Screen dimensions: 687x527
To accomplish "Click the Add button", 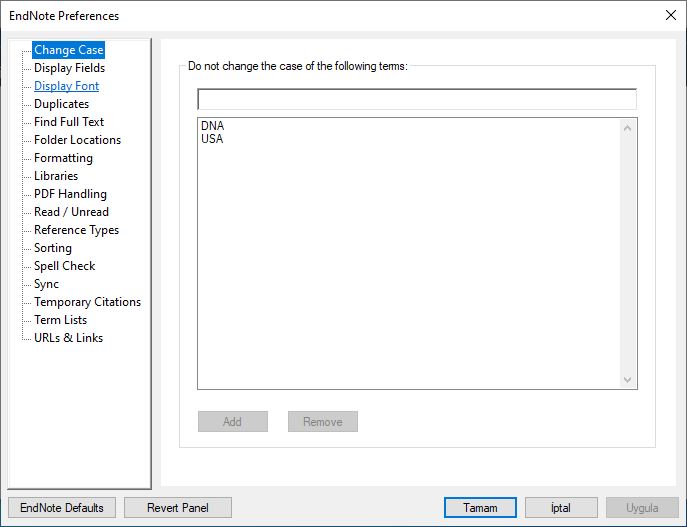I will point(233,421).
